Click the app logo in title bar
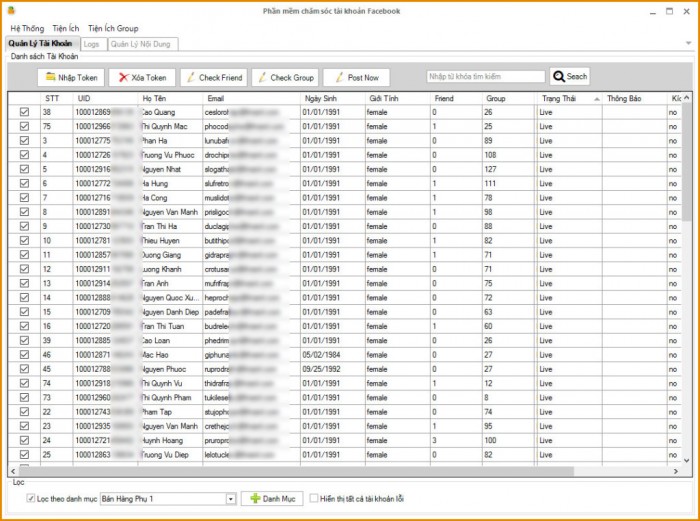 [x=11, y=10]
